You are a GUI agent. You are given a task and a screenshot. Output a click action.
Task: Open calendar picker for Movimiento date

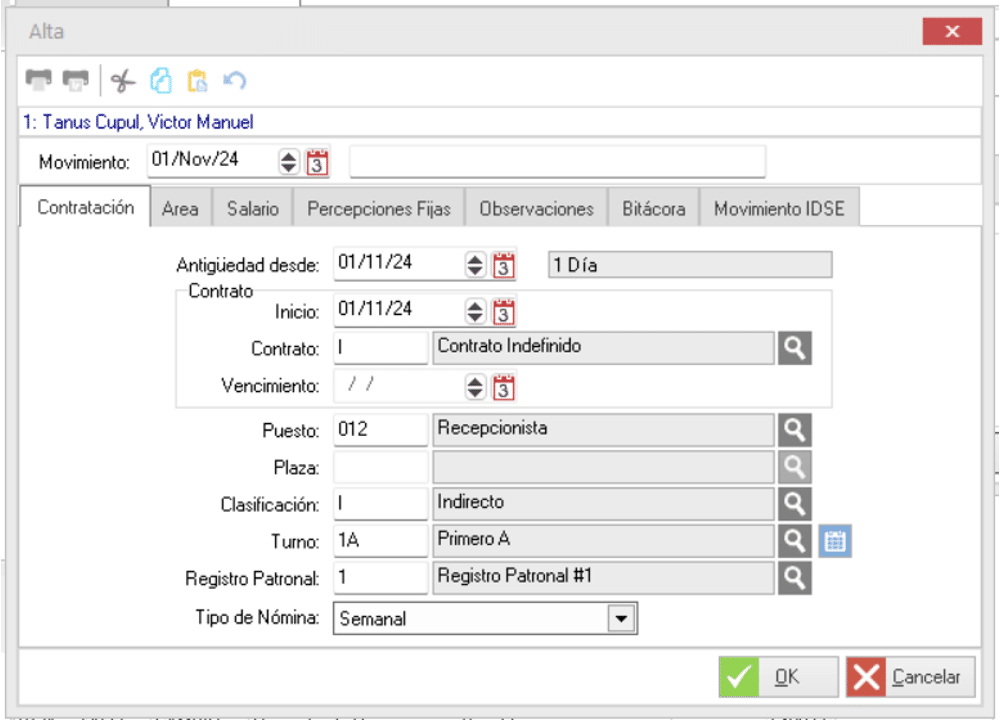tap(317, 162)
